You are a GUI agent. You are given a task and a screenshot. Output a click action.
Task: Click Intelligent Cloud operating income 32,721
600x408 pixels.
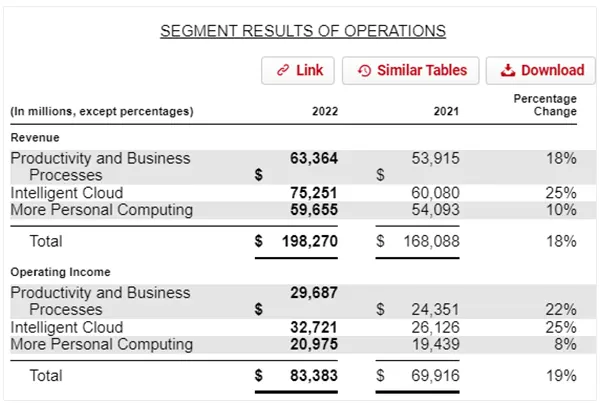click(x=314, y=327)
